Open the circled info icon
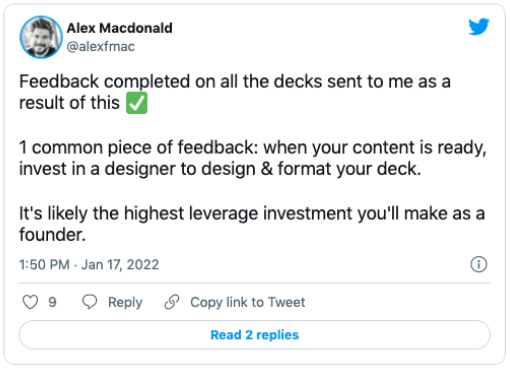This screenshot has height=369, width=510. point(479,265)
